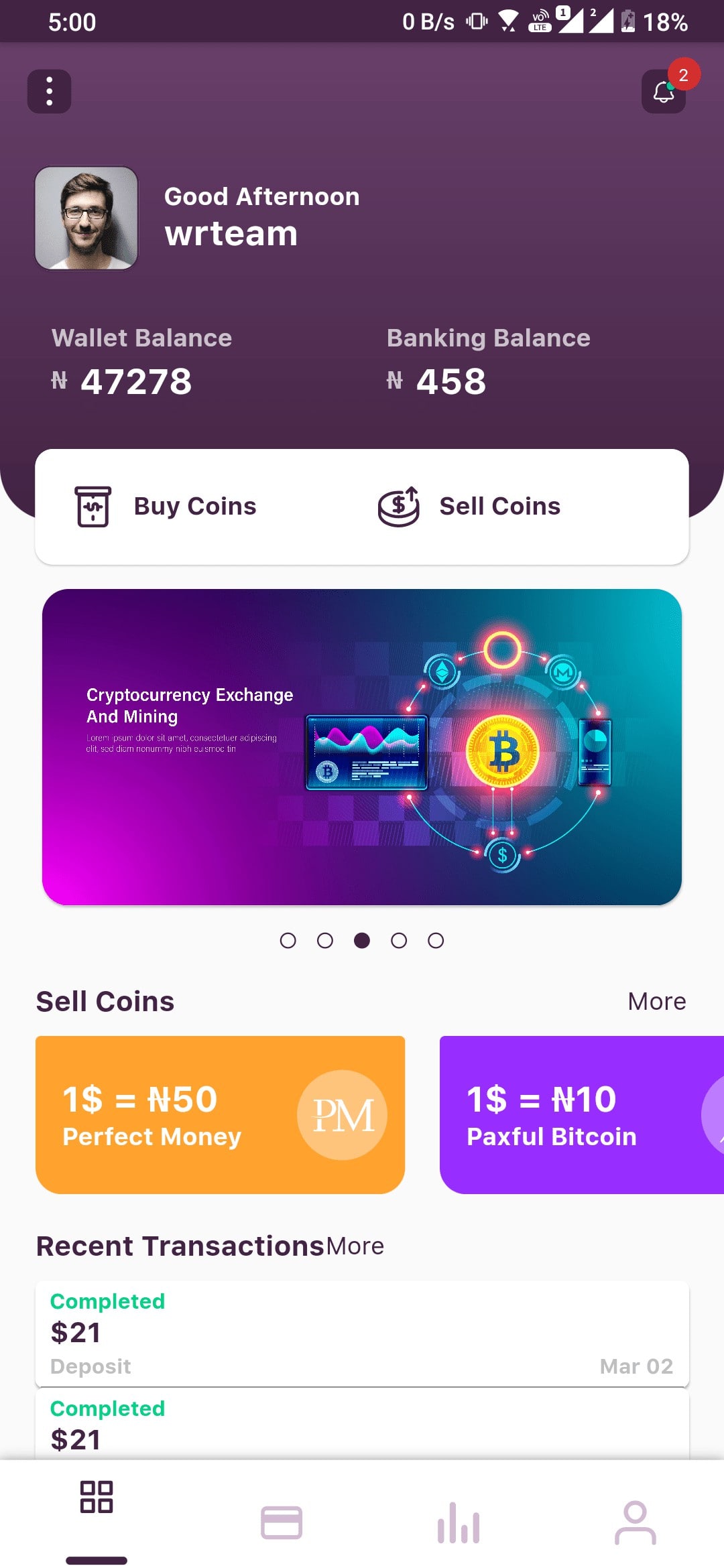Expand Recent Transactions with More
The width and height of the screenshot is (724, 1568).
(x=355, y=1246)
